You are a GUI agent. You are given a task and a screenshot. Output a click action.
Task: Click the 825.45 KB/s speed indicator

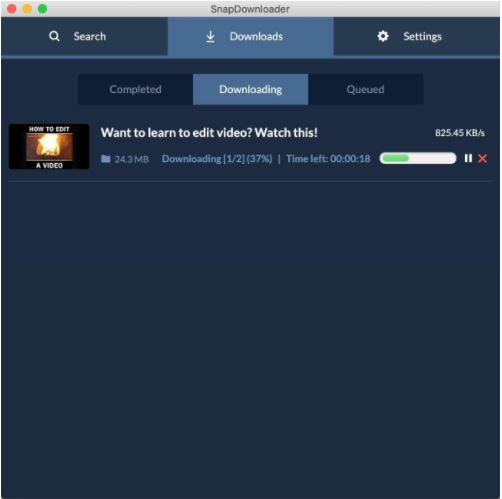[x=460, y=133]
